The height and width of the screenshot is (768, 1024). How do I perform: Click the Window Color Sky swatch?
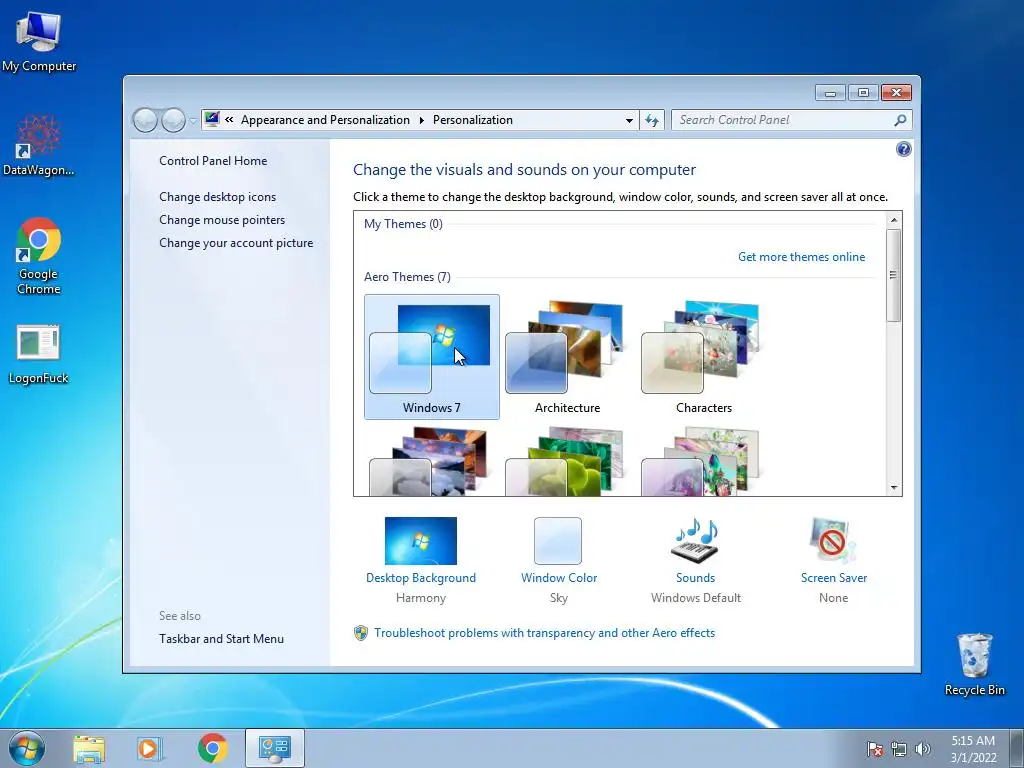click(x=558, y=541)
